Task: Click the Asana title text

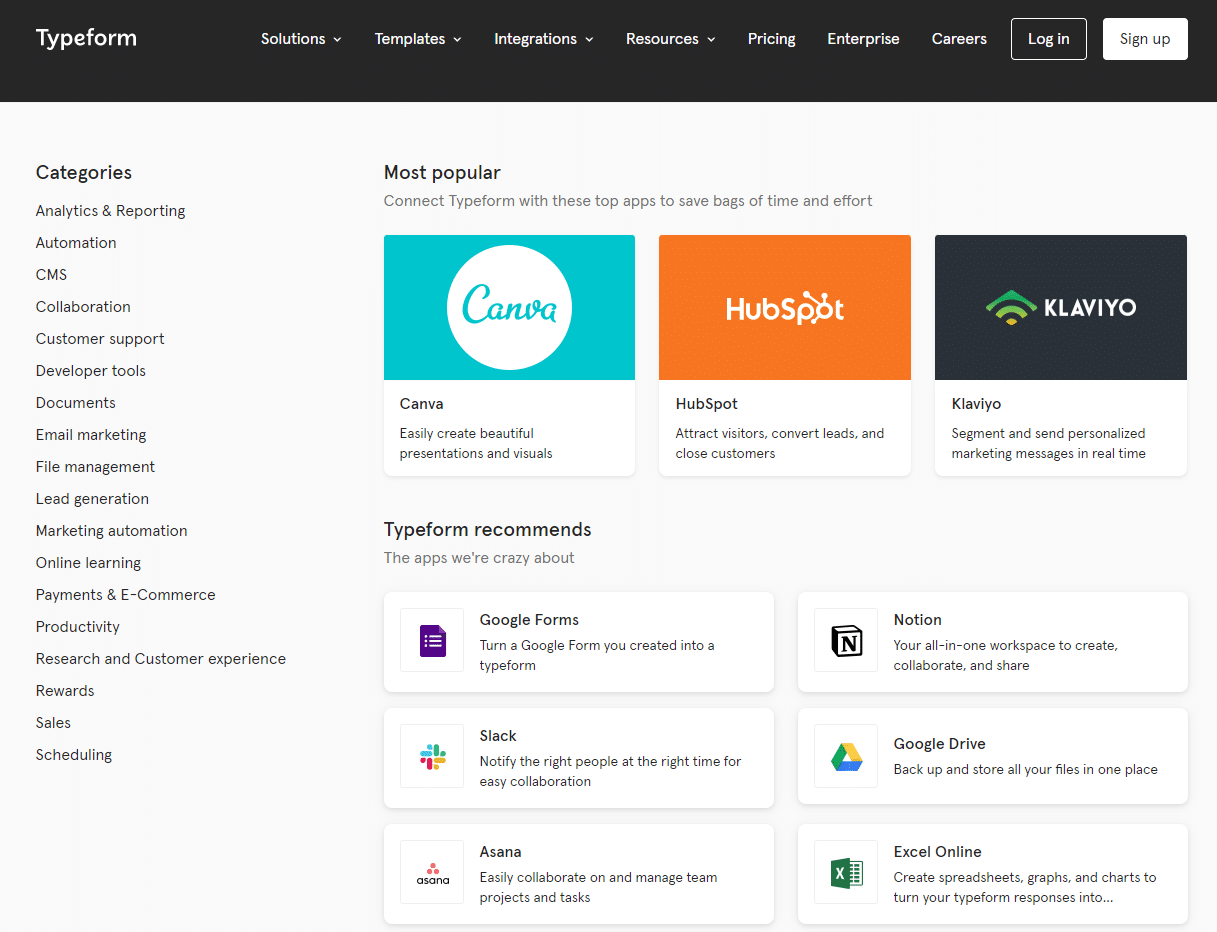Action: click(501, 852)
